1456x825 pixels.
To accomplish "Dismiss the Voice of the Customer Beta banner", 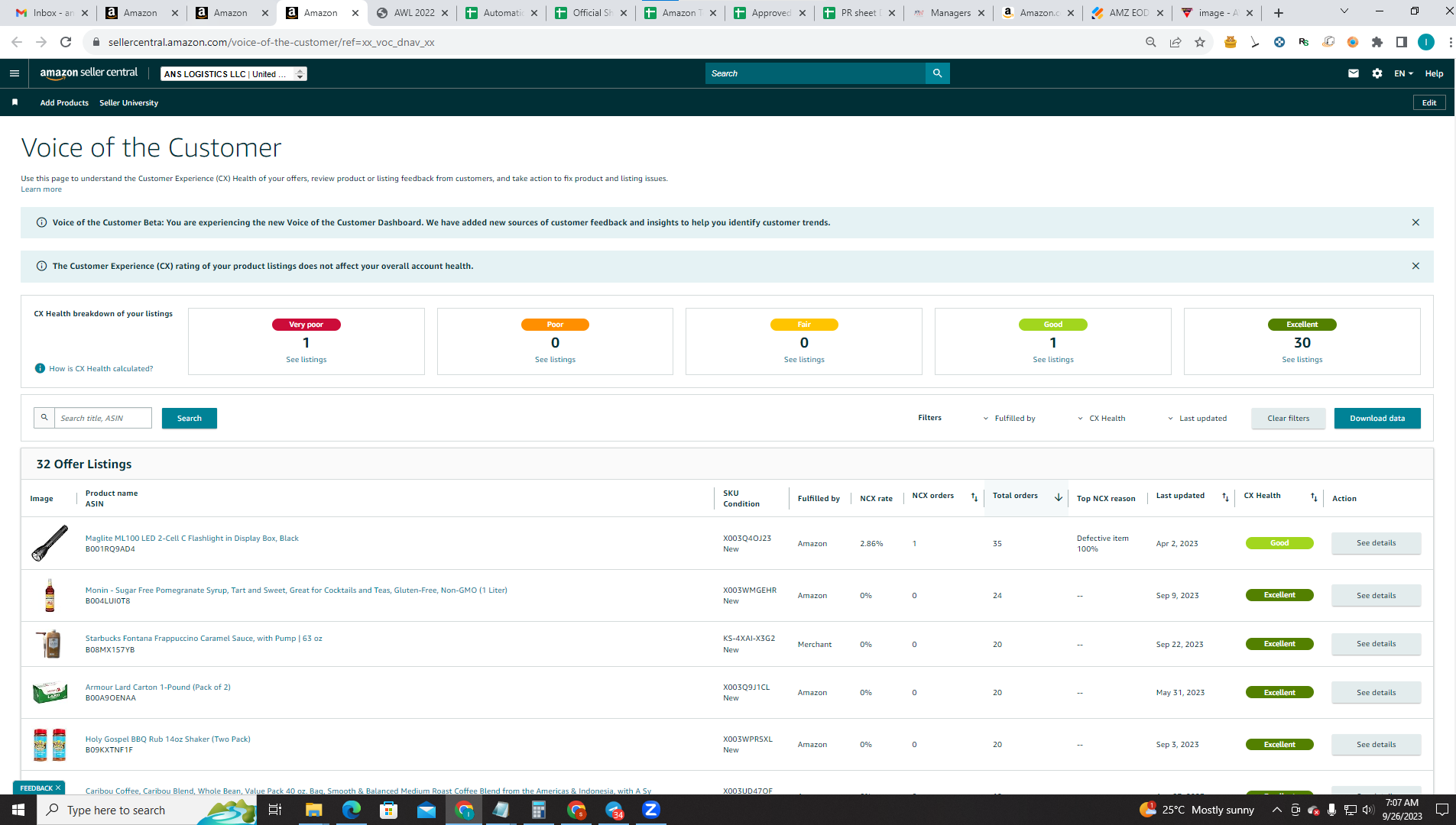I will click(x=1415, y=222).
